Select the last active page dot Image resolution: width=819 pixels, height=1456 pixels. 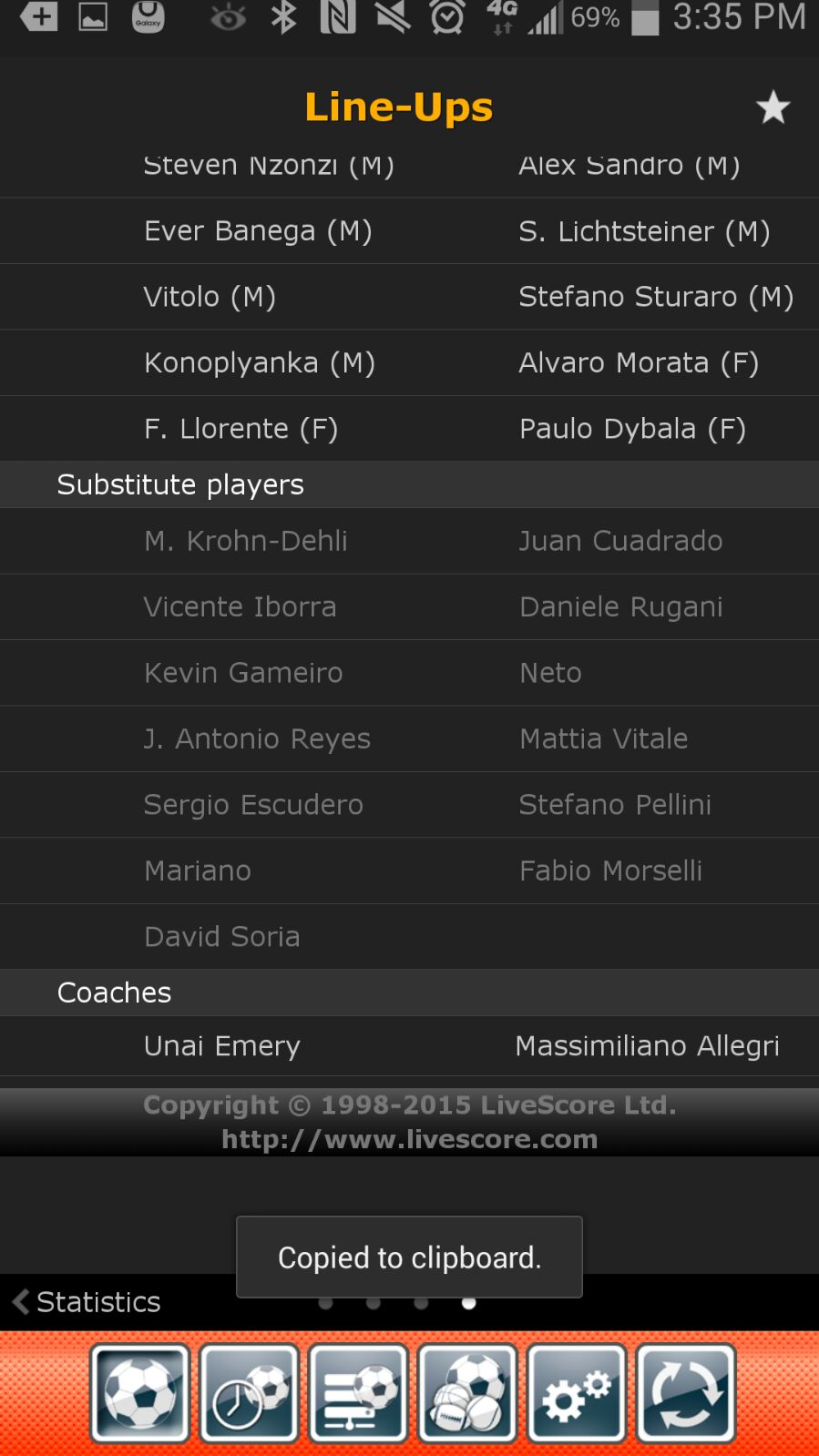pos(468,1303)
